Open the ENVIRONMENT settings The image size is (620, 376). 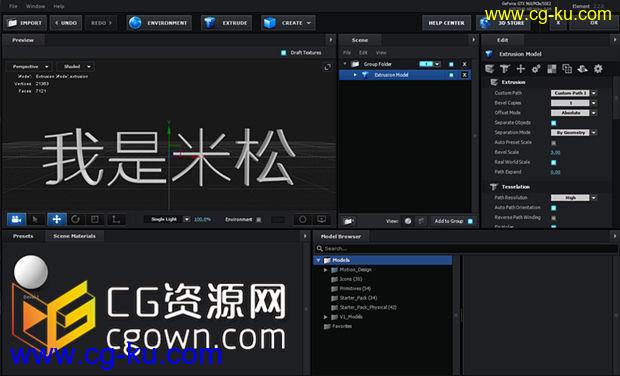[159, 23]
